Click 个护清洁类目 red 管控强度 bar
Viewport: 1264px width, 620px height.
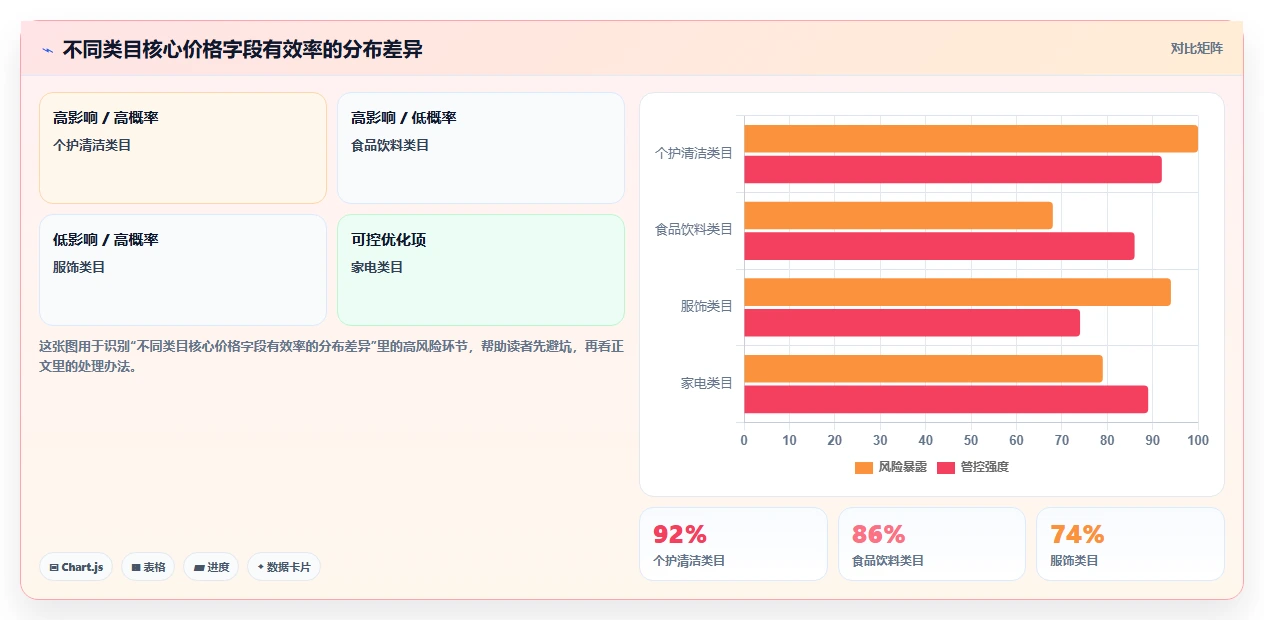coord(953,169)
